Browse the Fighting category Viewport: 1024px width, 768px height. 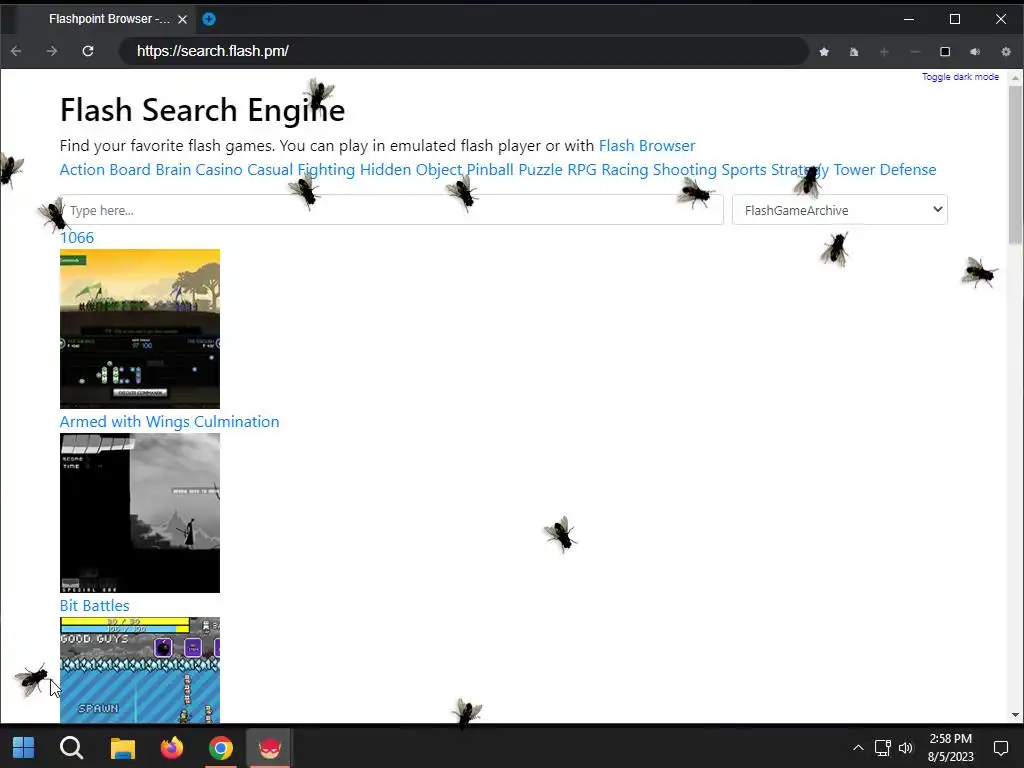click(326, 170)
